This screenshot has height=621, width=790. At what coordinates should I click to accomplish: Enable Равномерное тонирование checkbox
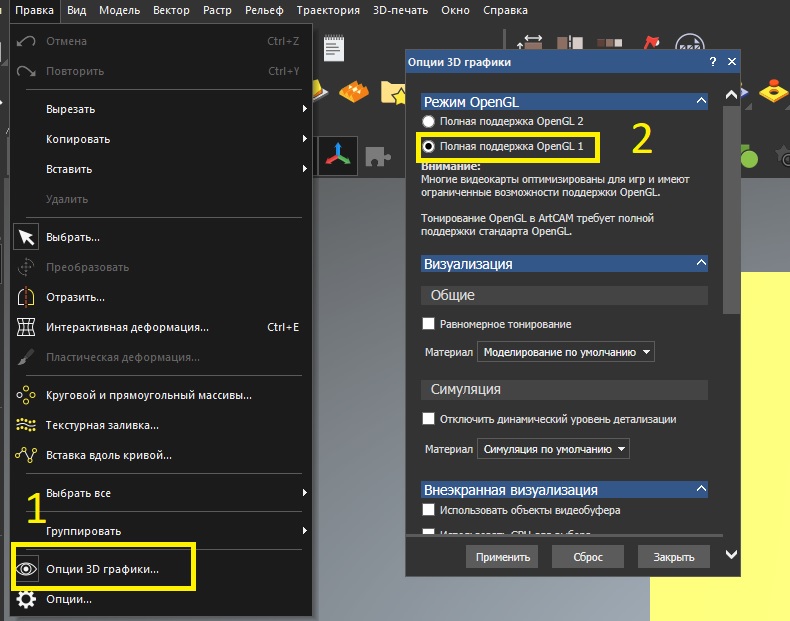428,324
